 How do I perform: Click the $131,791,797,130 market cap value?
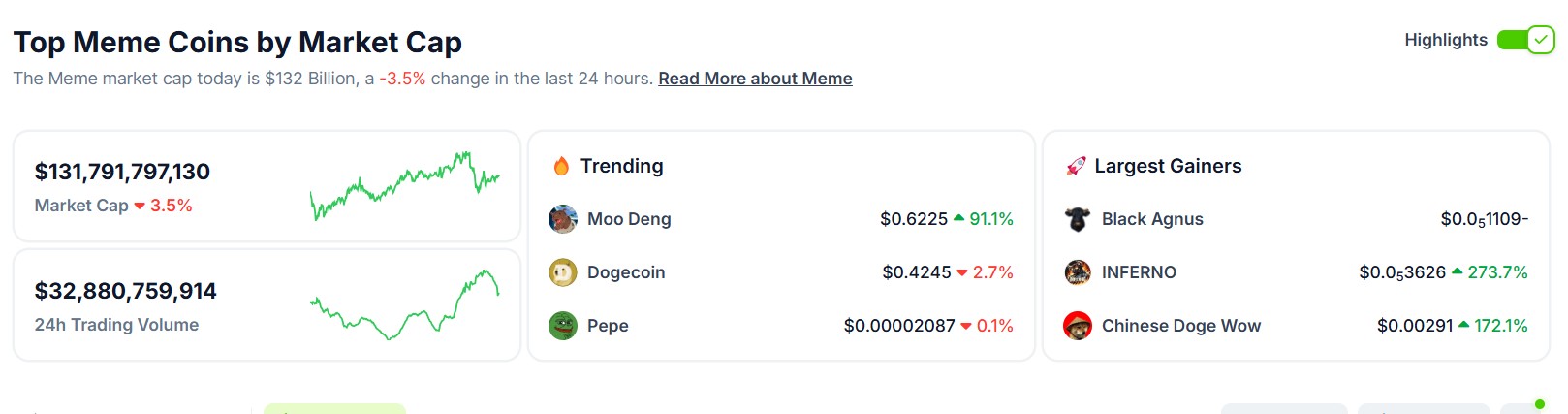coord(122,172)
